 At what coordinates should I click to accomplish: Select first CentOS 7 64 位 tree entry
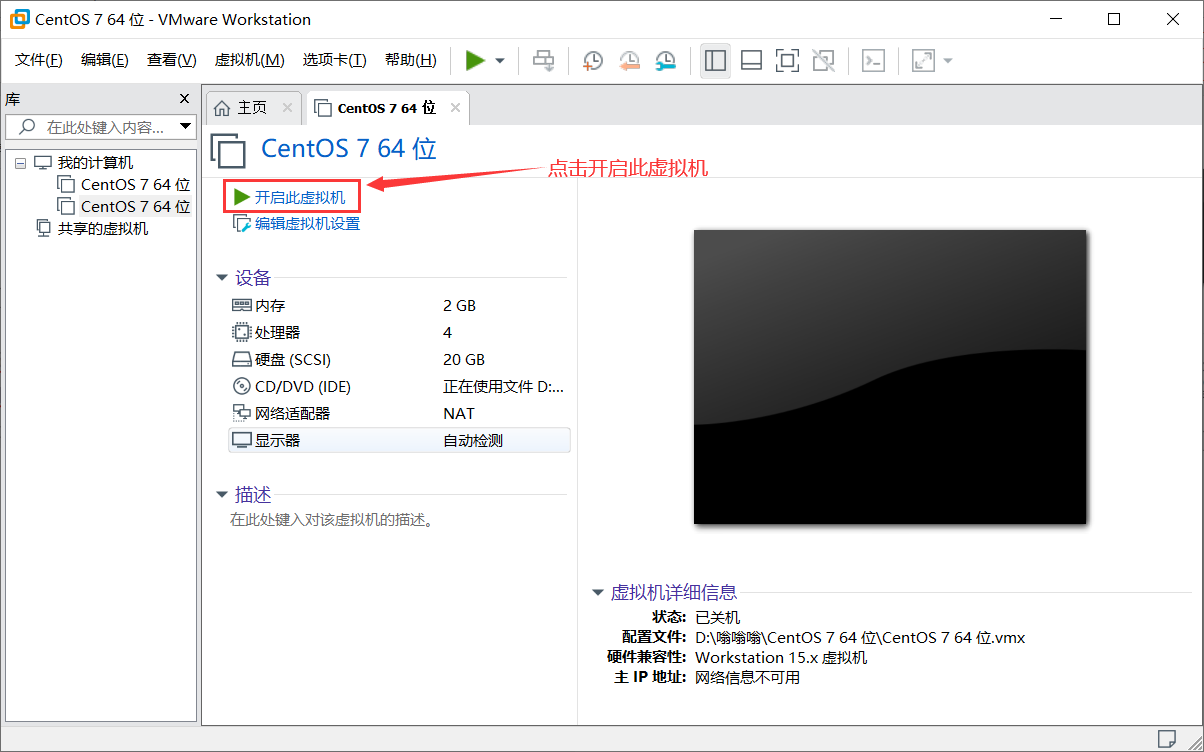[135, 184]
